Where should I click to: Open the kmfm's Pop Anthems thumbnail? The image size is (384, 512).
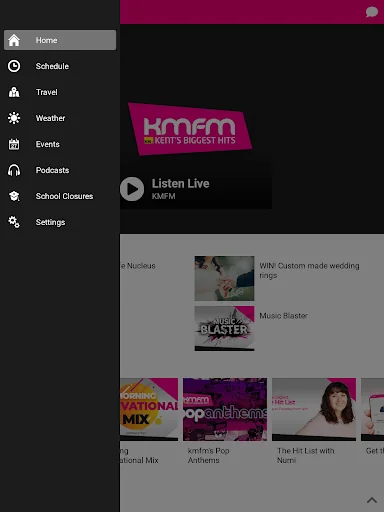(225, 409)
